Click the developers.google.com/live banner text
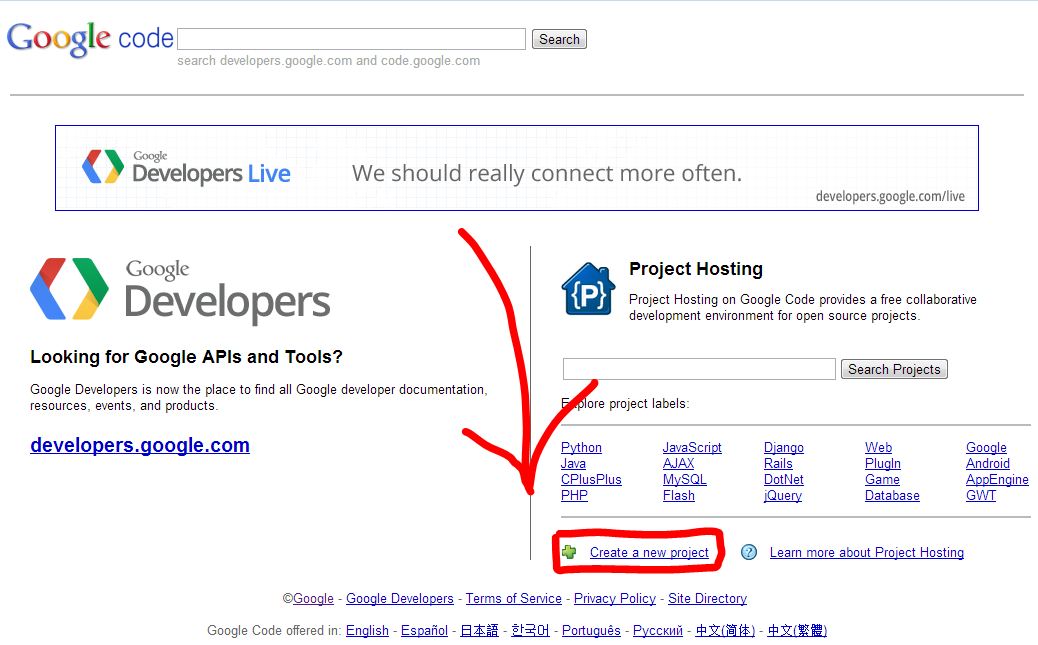The width and height of the screenshot is (1038, 645). [x=890, y=196]
